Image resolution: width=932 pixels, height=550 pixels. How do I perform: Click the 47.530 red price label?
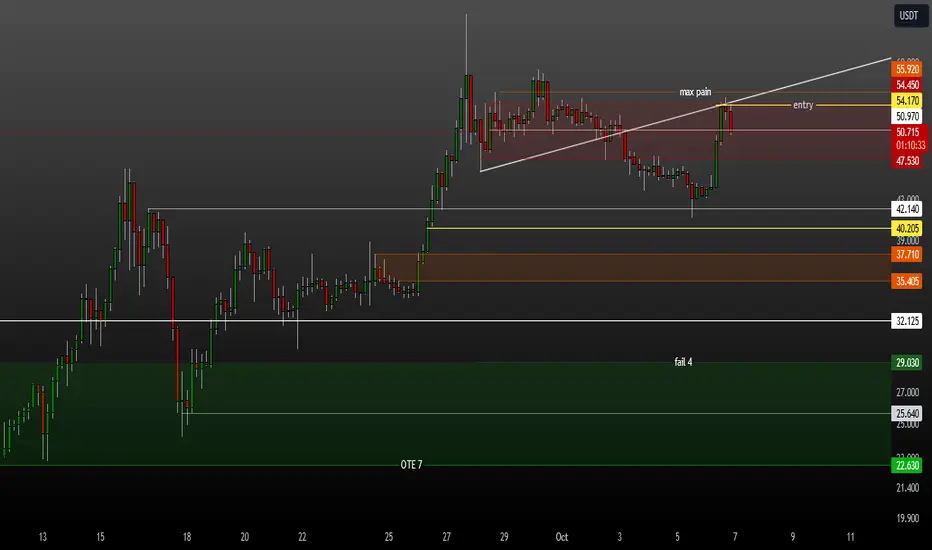coord(907,161)
